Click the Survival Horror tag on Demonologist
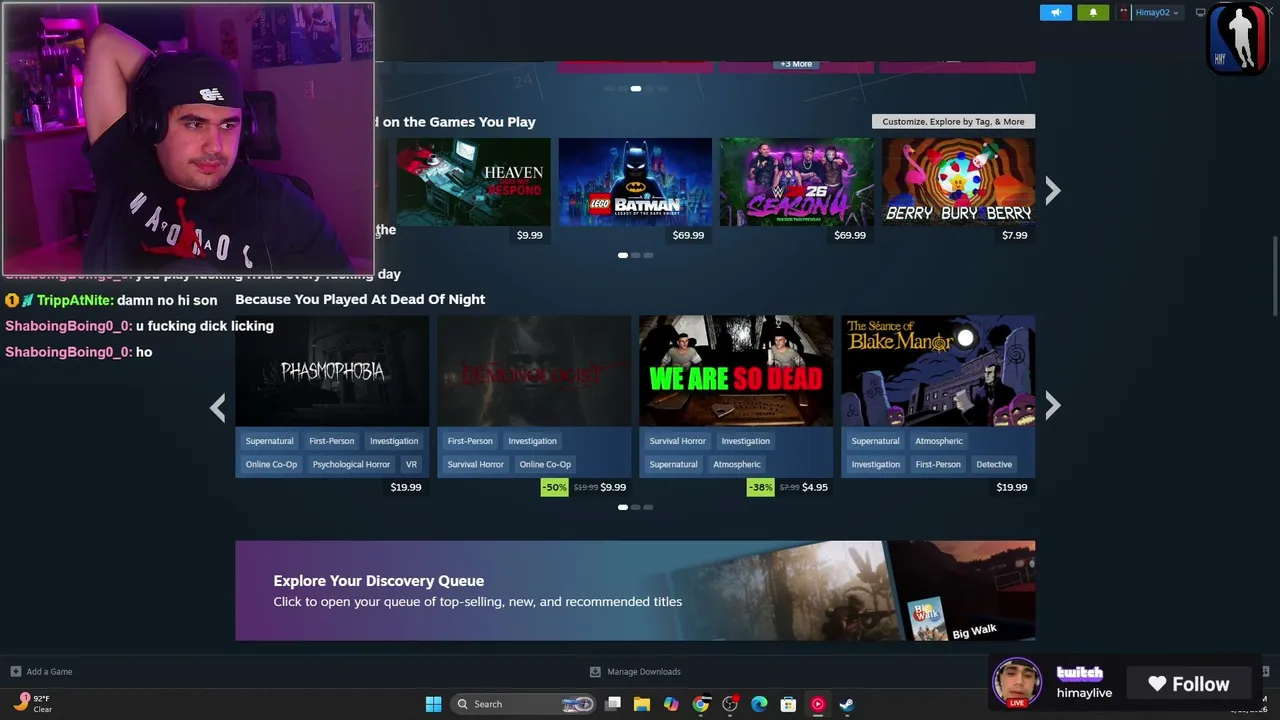The height and width of the screenshot is (720, 1280). (x=475, y=464)
